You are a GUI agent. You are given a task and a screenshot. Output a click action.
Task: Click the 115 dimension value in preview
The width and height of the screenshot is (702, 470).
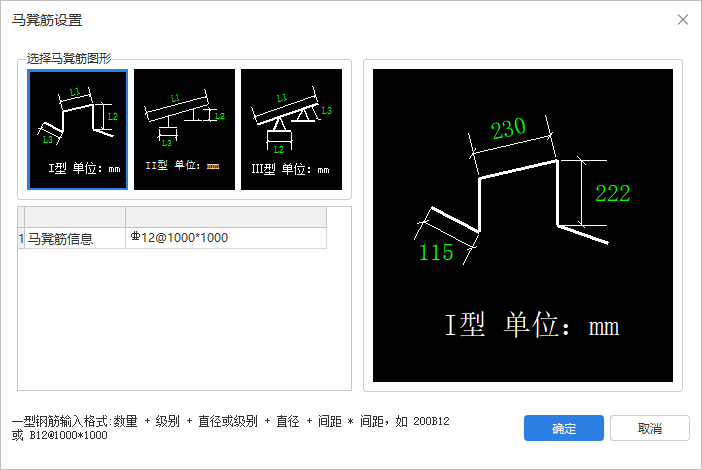click(436, 252)
